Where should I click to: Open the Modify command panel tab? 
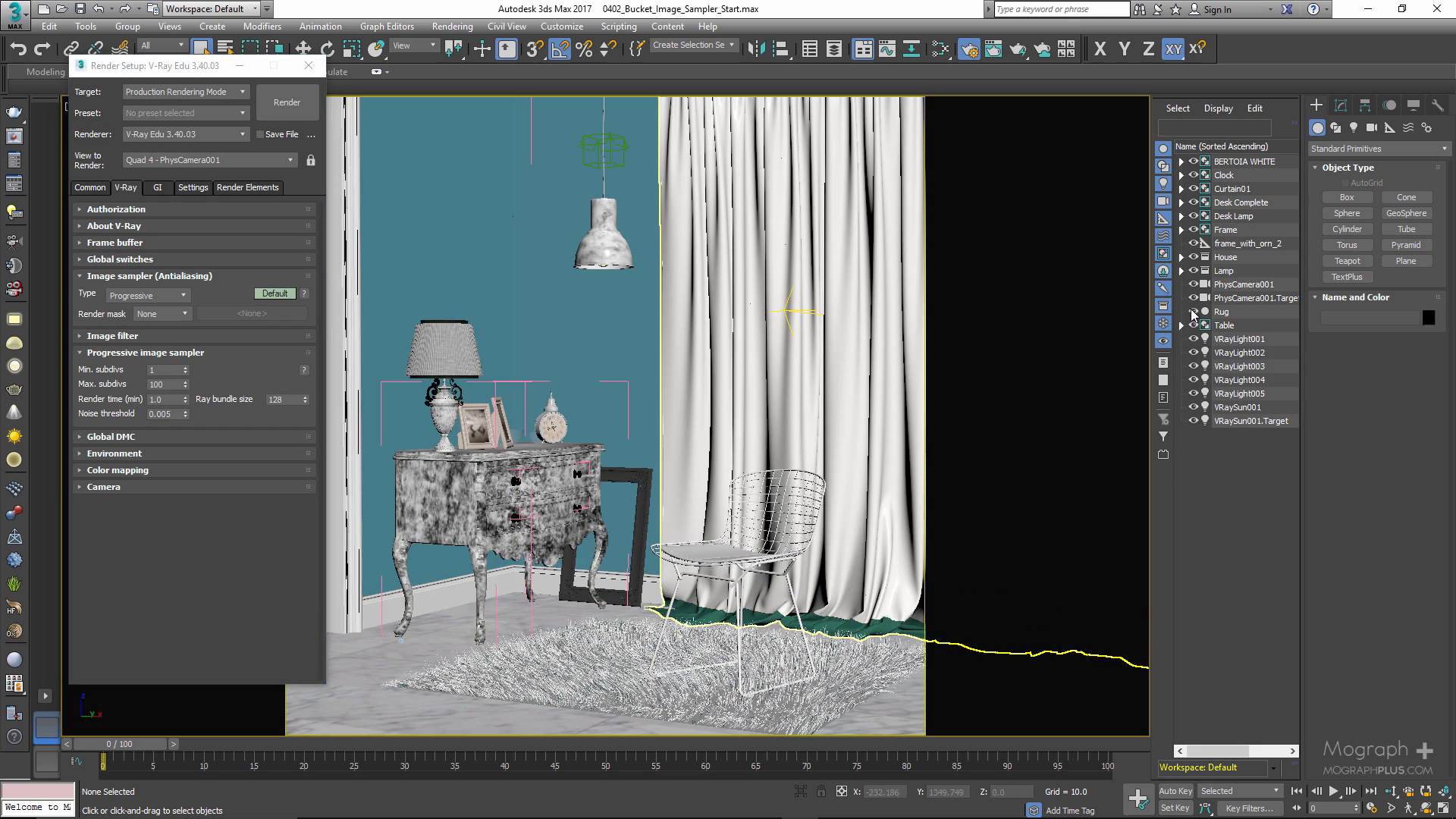click(x=1340, y=105)
